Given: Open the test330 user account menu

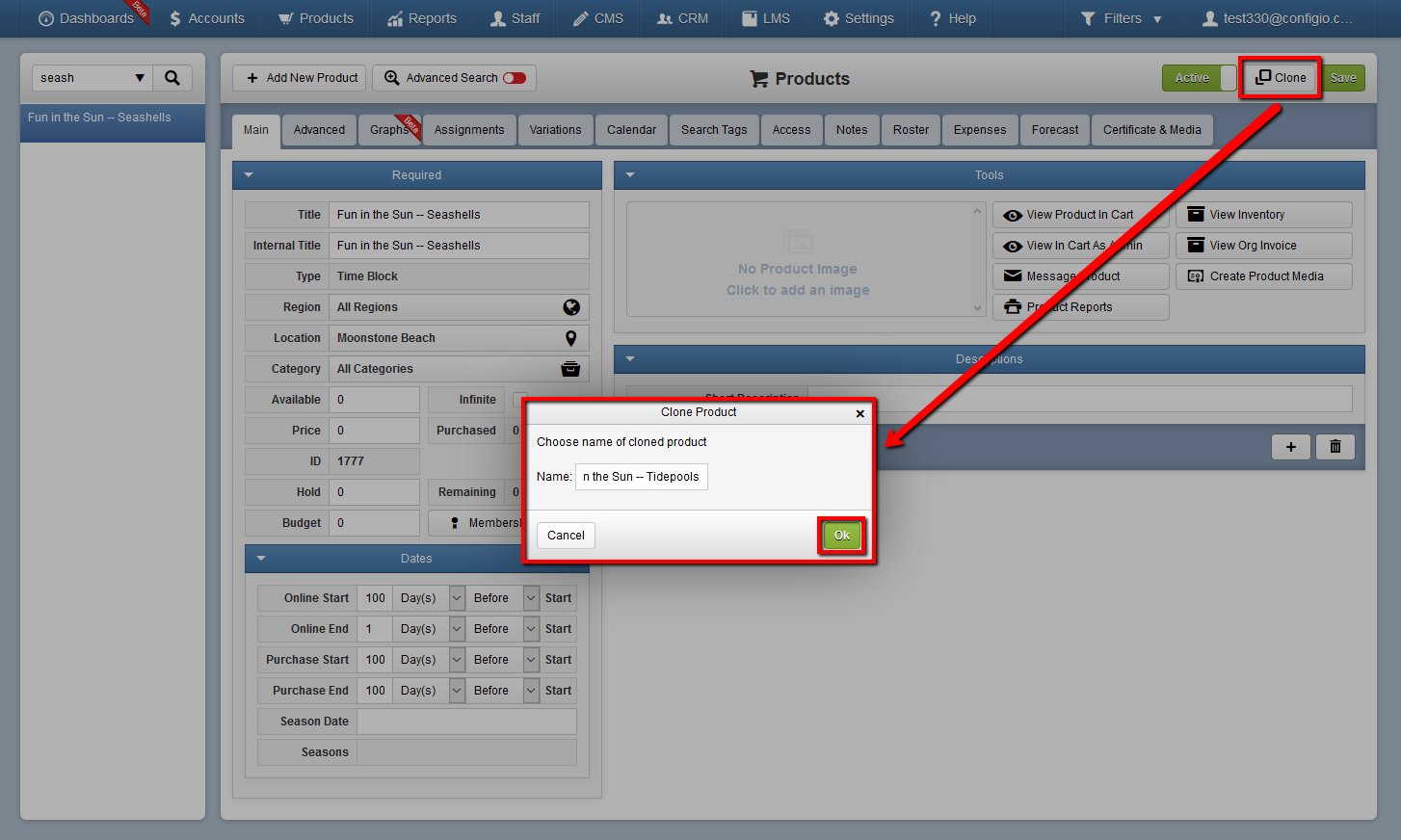Looking at the screenshot, I should click(1278, 18).
